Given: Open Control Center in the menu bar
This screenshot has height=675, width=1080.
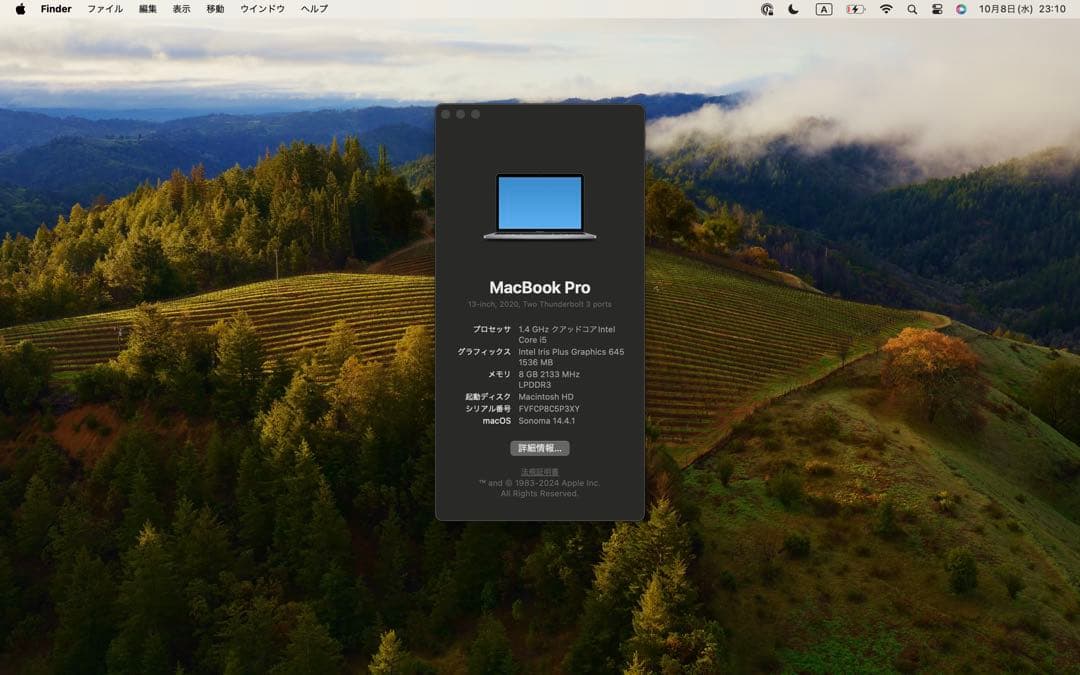Looking at the screenshot, I should pyautogui.click(x=937, y=9).
